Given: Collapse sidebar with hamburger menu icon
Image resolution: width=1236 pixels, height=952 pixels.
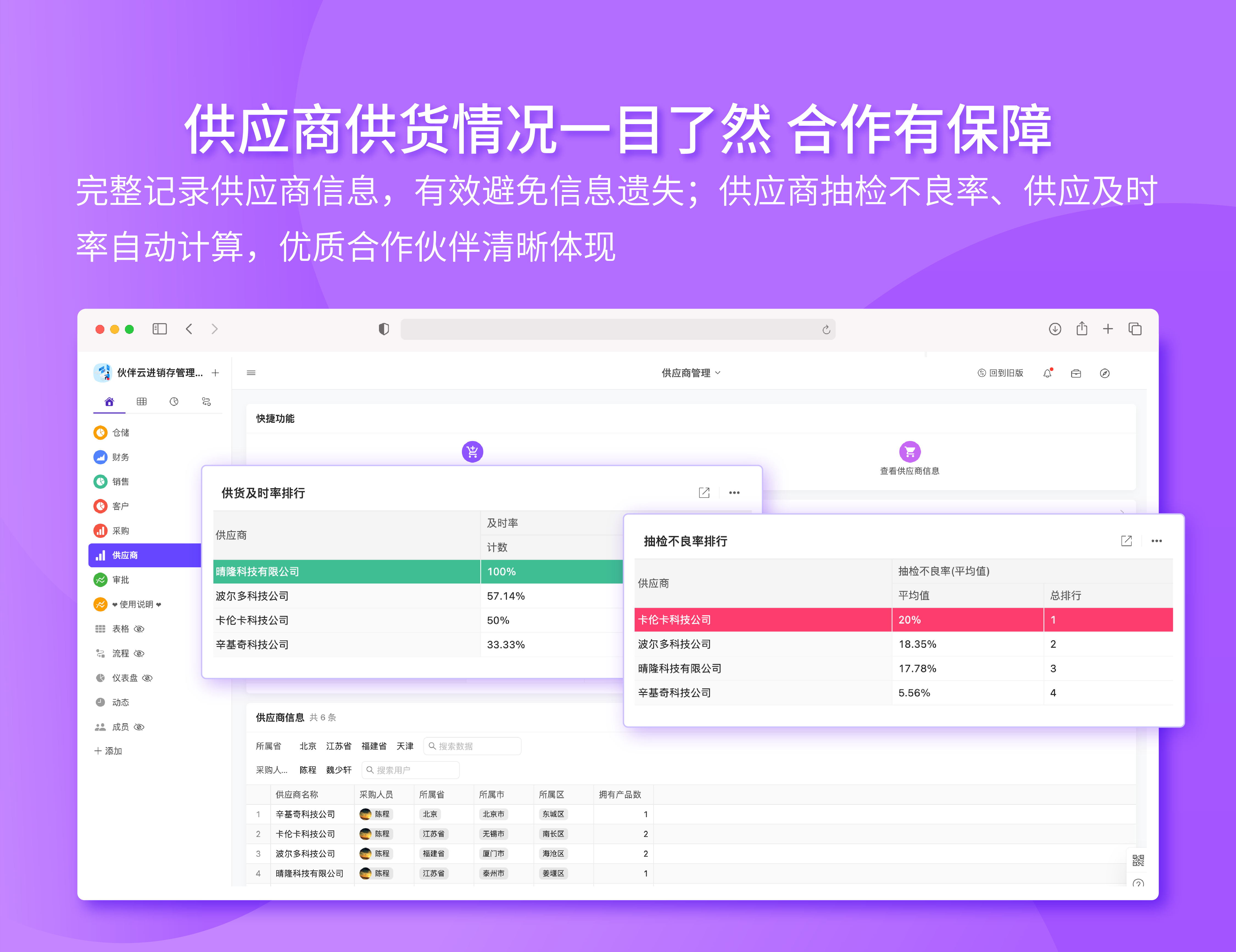Looking at the screenshot, I should [x=251, y=373].
